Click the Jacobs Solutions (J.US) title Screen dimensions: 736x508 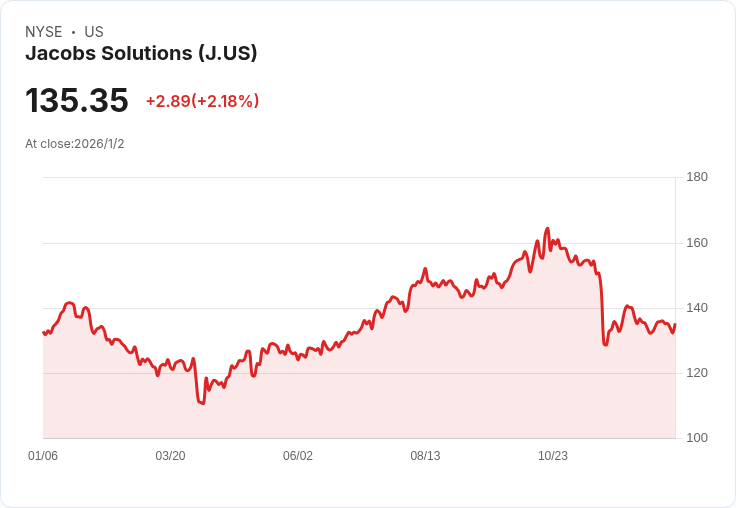(x=141, y=53)
